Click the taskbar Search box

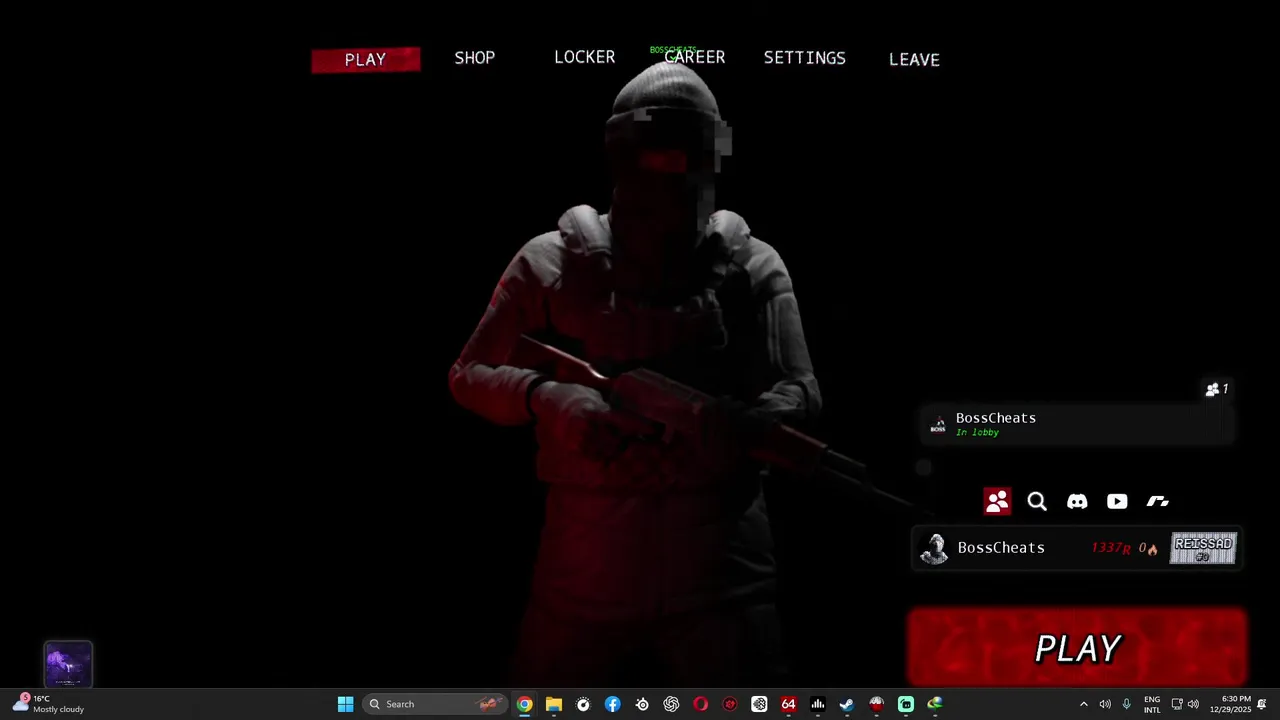pyautogui.click(x=434, y=704)
